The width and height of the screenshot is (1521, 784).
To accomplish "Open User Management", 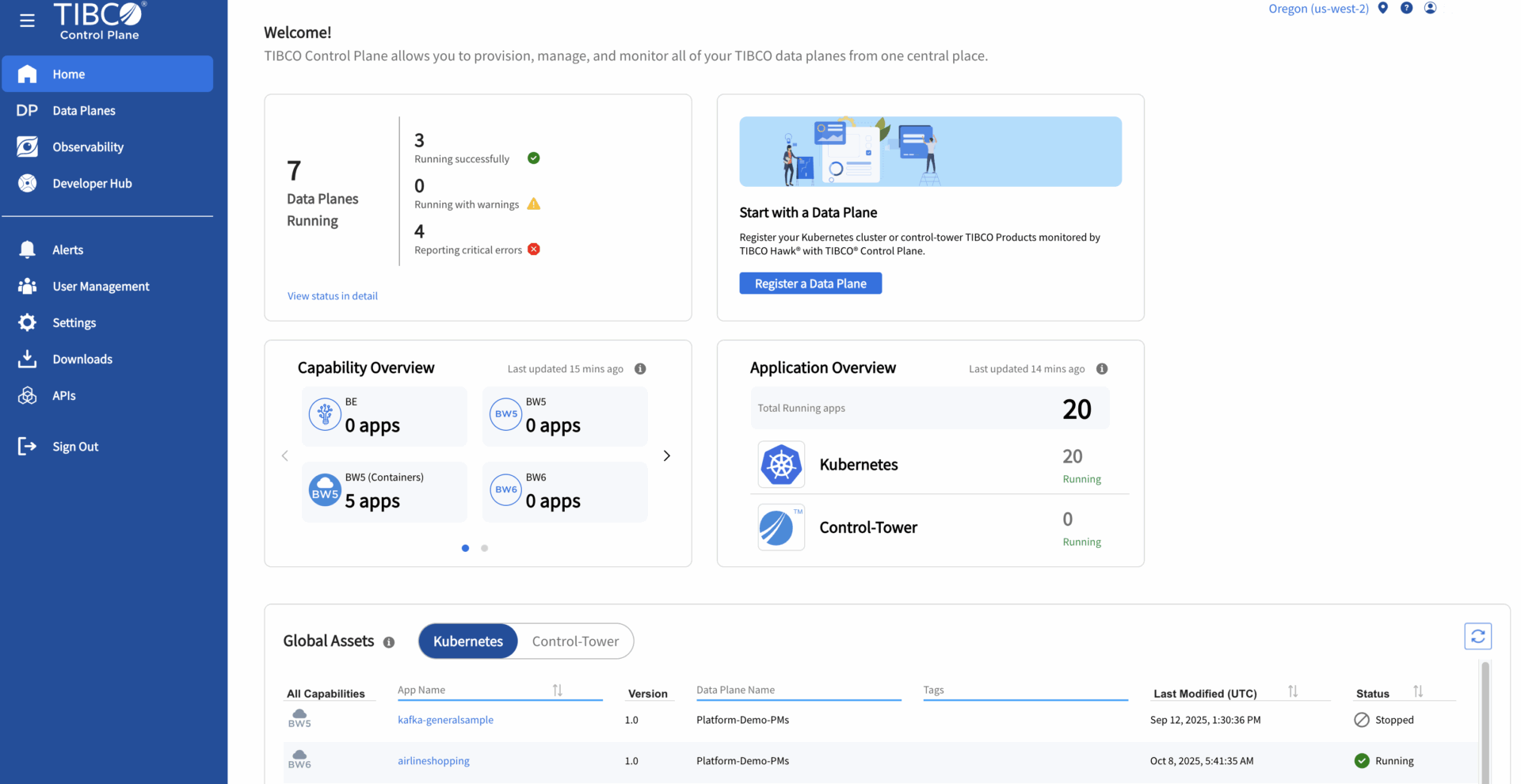I will coord(101,286).
